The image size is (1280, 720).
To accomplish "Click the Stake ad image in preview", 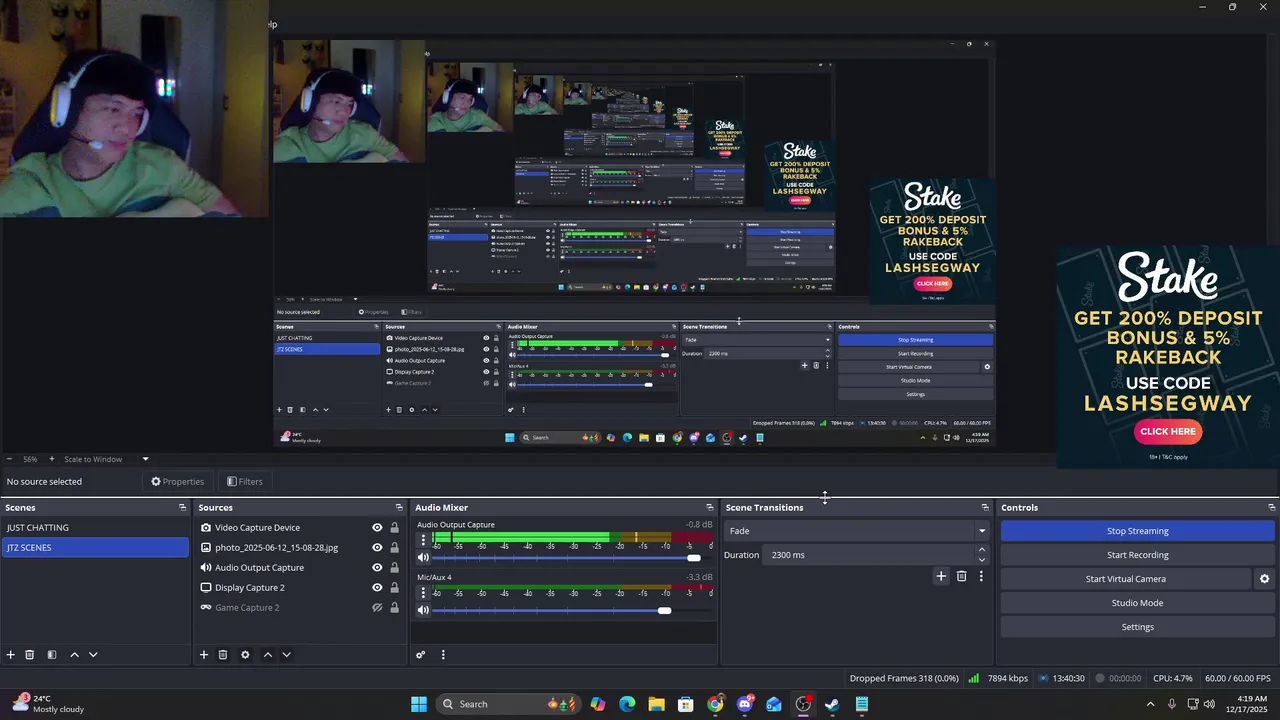I will click(1168, 357).
